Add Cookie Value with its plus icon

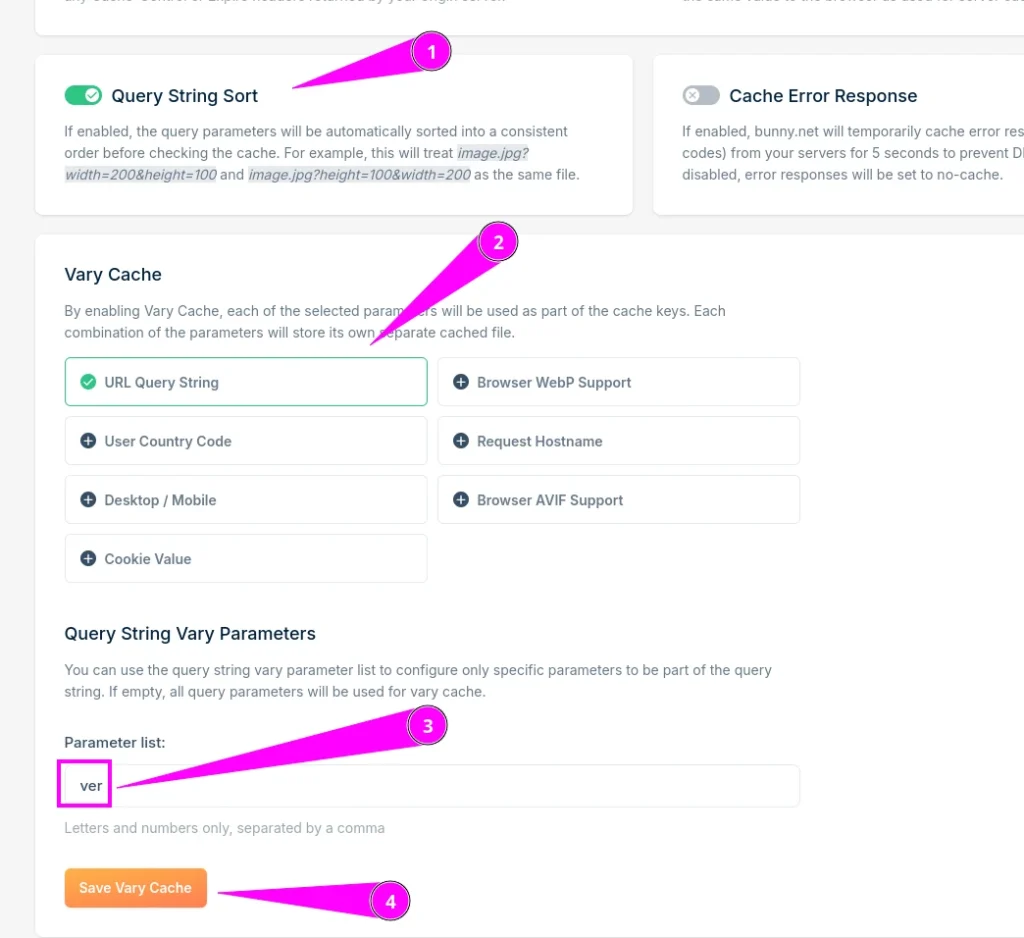(x=89, y=558)
